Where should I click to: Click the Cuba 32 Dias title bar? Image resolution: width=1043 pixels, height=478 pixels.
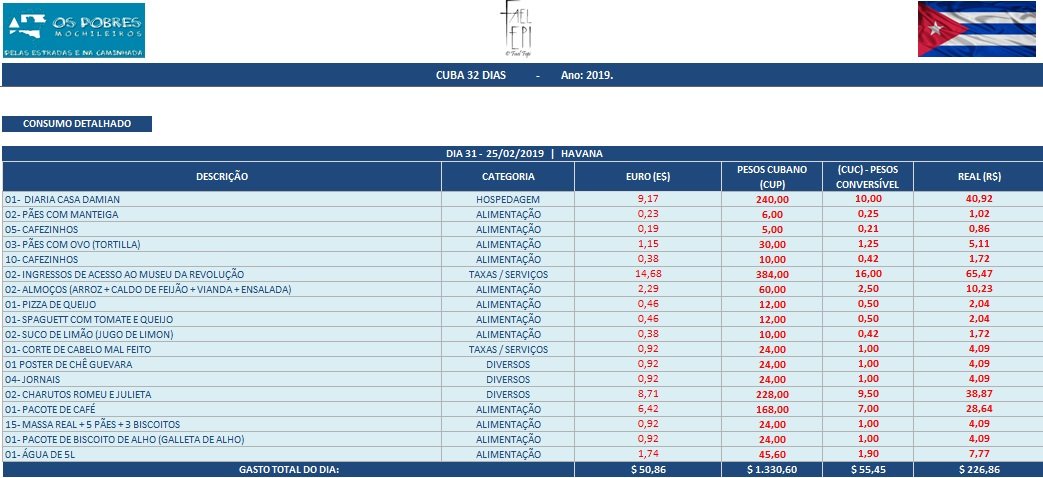point(521,75)
